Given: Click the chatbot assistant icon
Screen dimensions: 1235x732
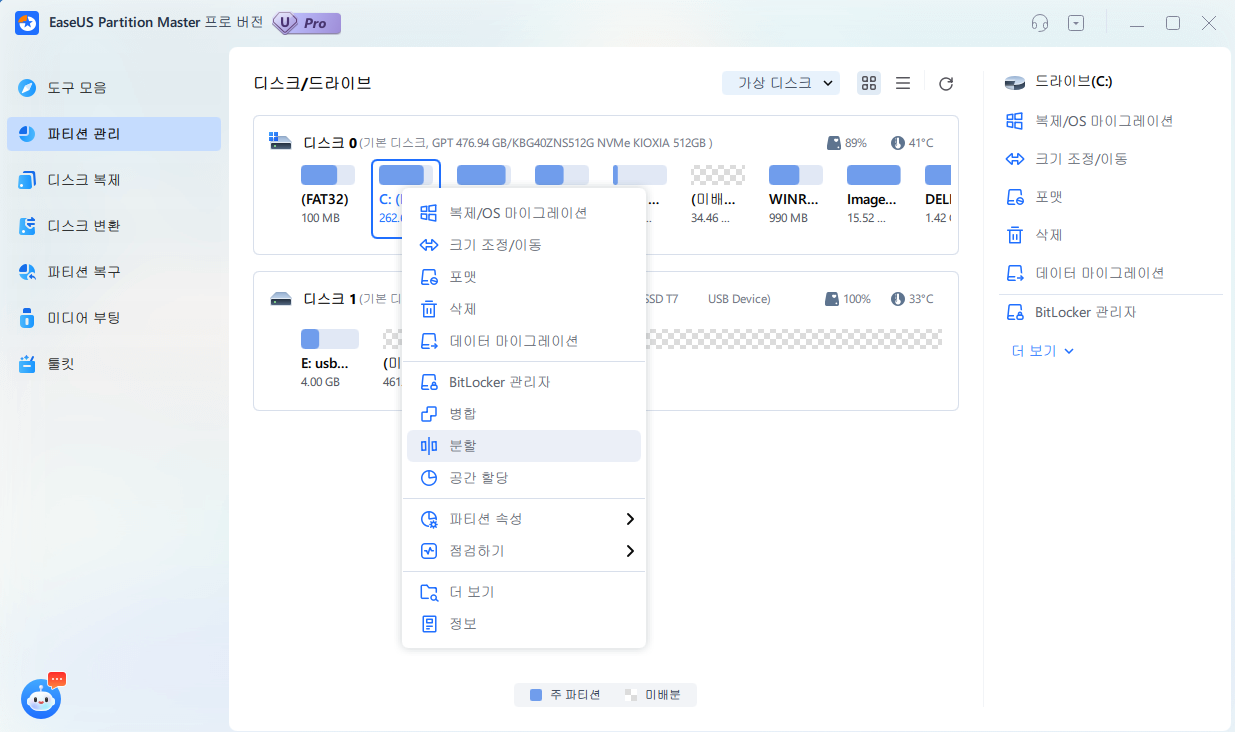Looking at the screenshot, I should (41, 698).
